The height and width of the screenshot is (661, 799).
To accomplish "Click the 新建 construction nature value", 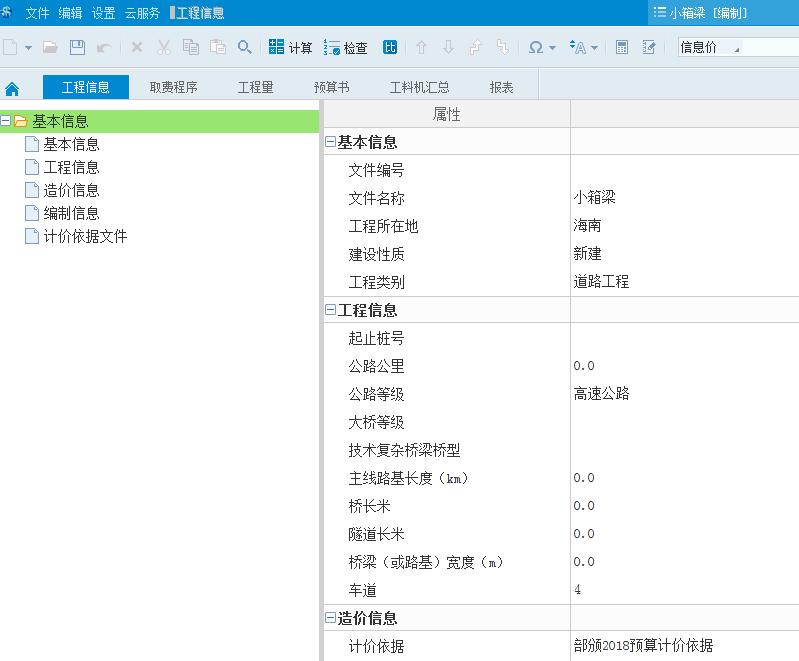I will [587, 253].
